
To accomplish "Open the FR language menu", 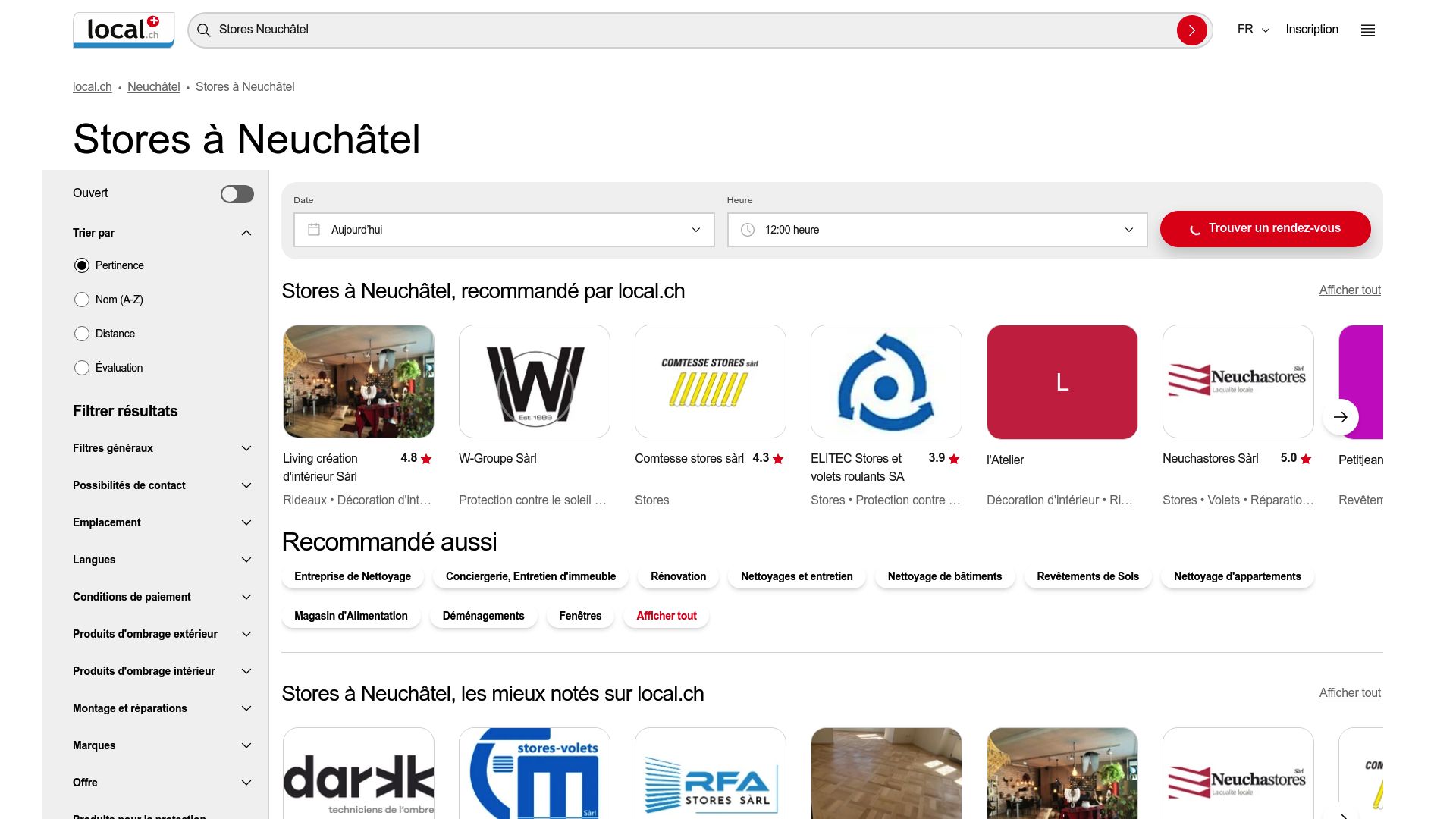I will (x=1251, y=30).
